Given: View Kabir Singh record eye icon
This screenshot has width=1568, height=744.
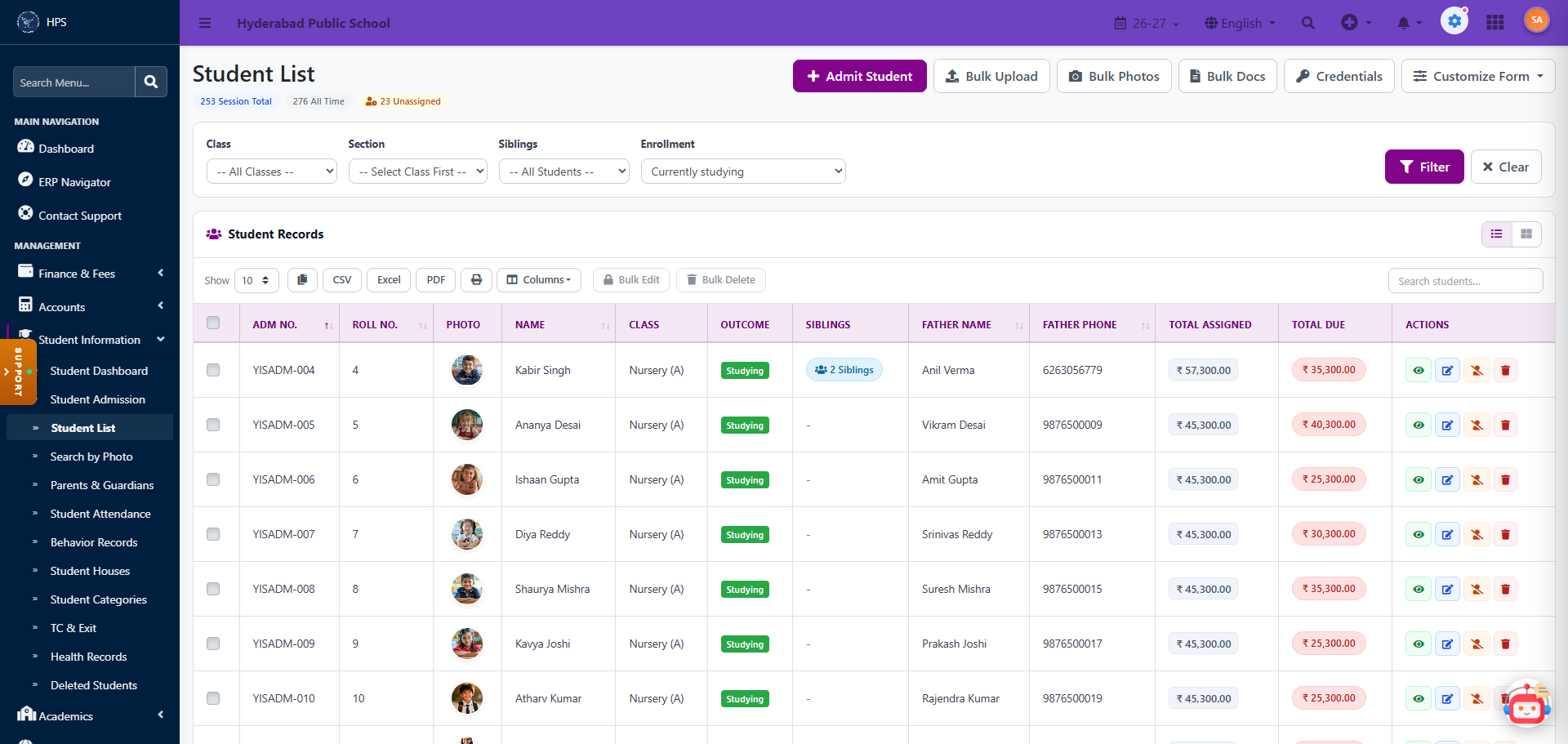Looking at the screenshot, I should pyautogui.click(x=1419, y=371).
